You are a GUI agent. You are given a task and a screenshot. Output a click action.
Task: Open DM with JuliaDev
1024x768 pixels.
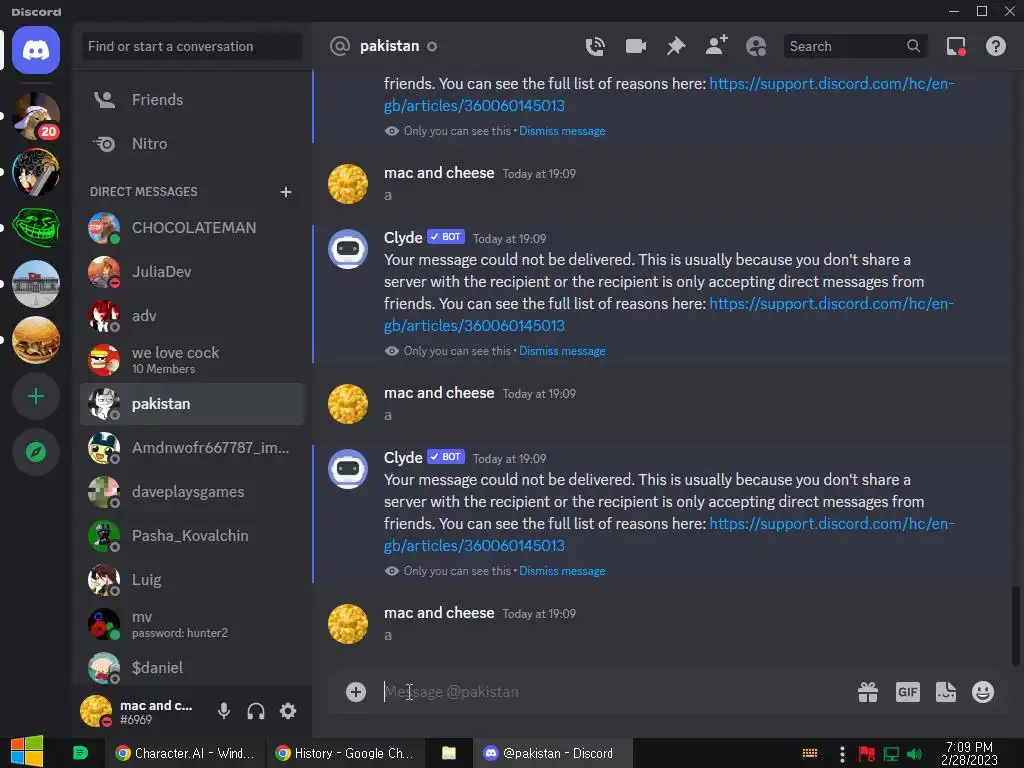tap(192, 272)
